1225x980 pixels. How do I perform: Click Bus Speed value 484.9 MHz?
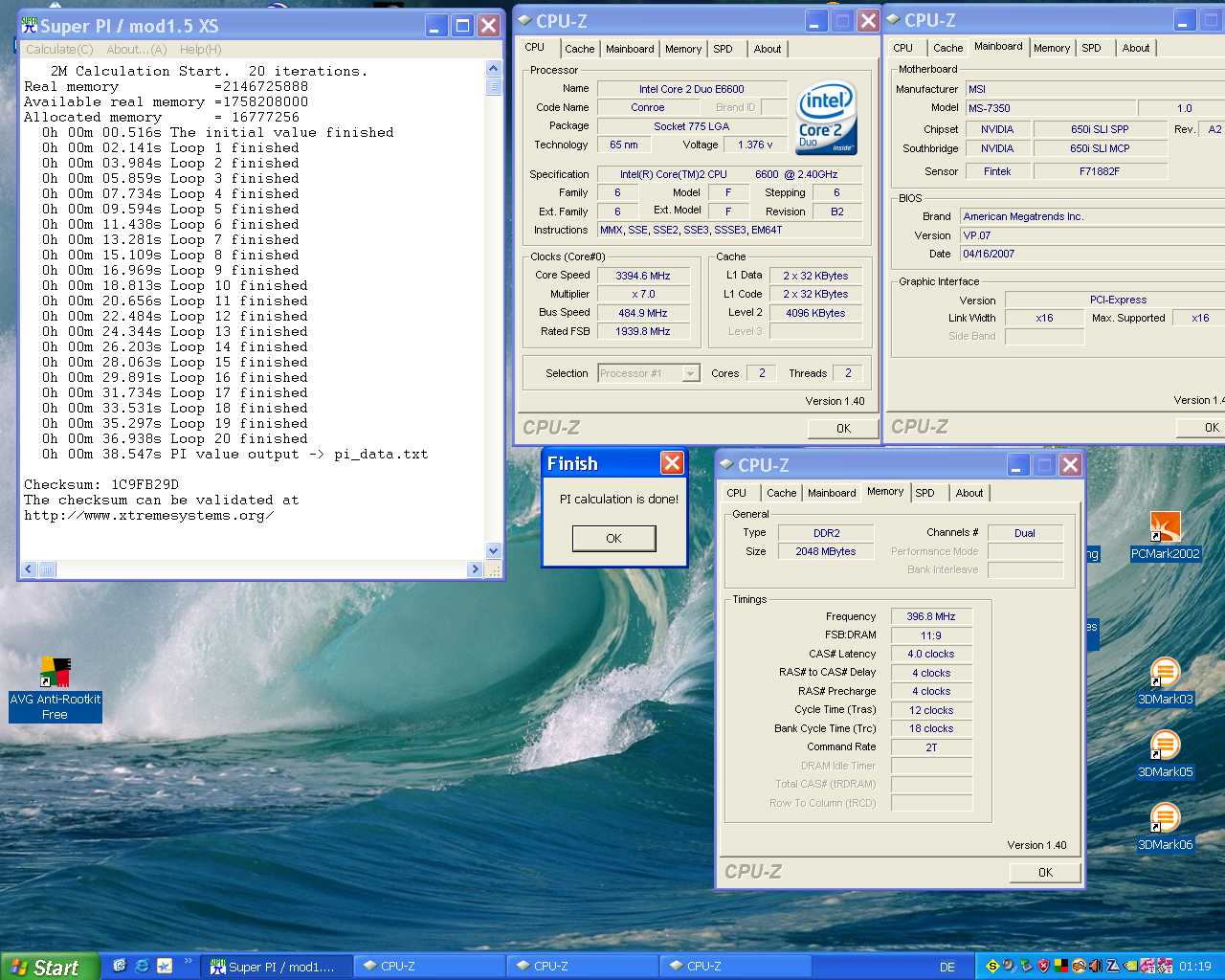[643, 313]
